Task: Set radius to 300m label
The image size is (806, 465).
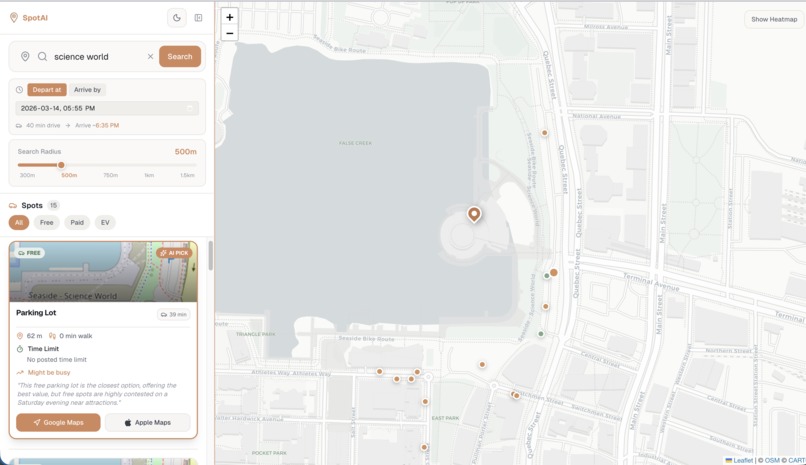Action: [x=27, y=175]
